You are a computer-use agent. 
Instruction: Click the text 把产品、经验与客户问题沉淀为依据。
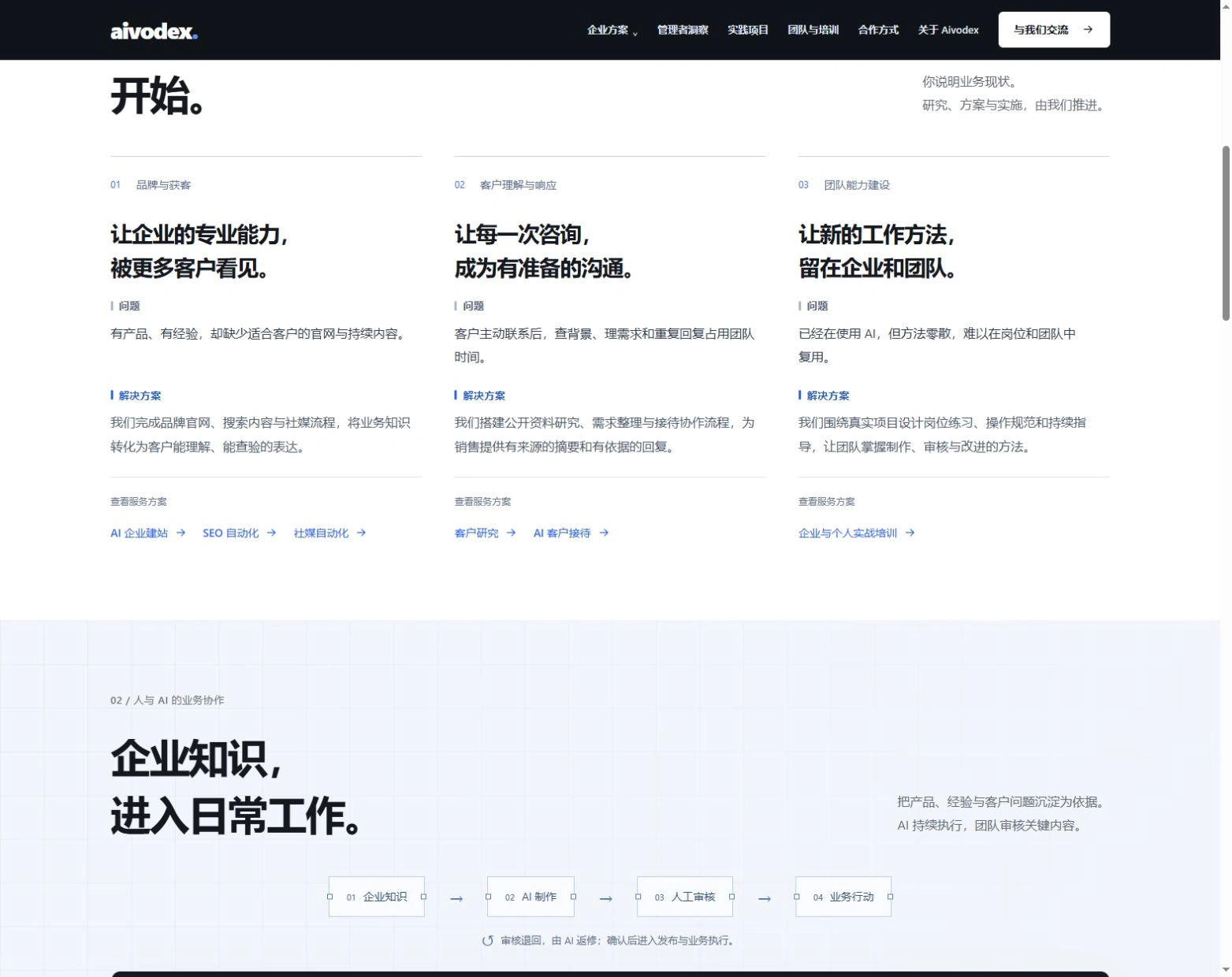click(x=1003, y=802)
